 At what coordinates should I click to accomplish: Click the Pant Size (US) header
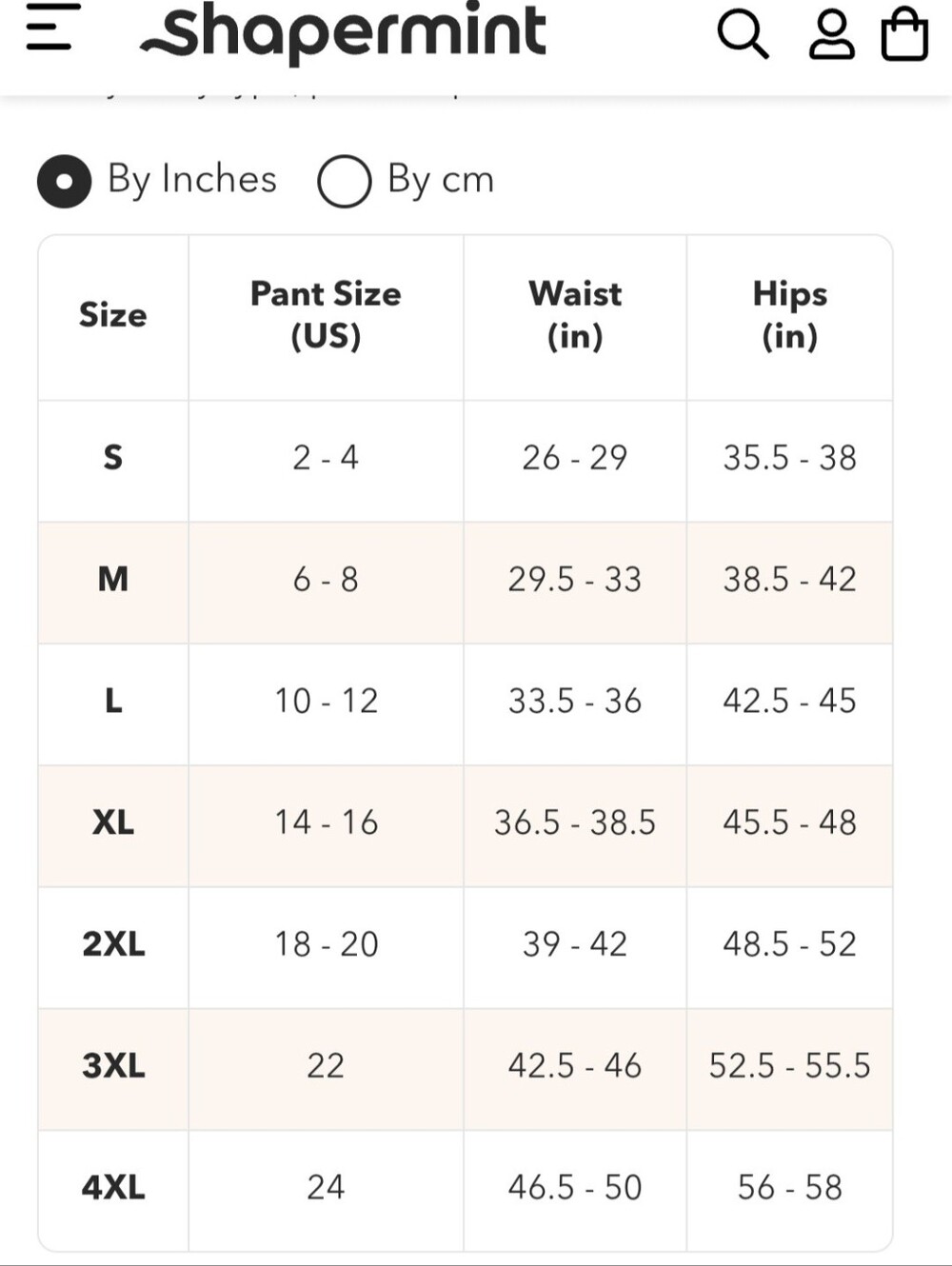326,315
